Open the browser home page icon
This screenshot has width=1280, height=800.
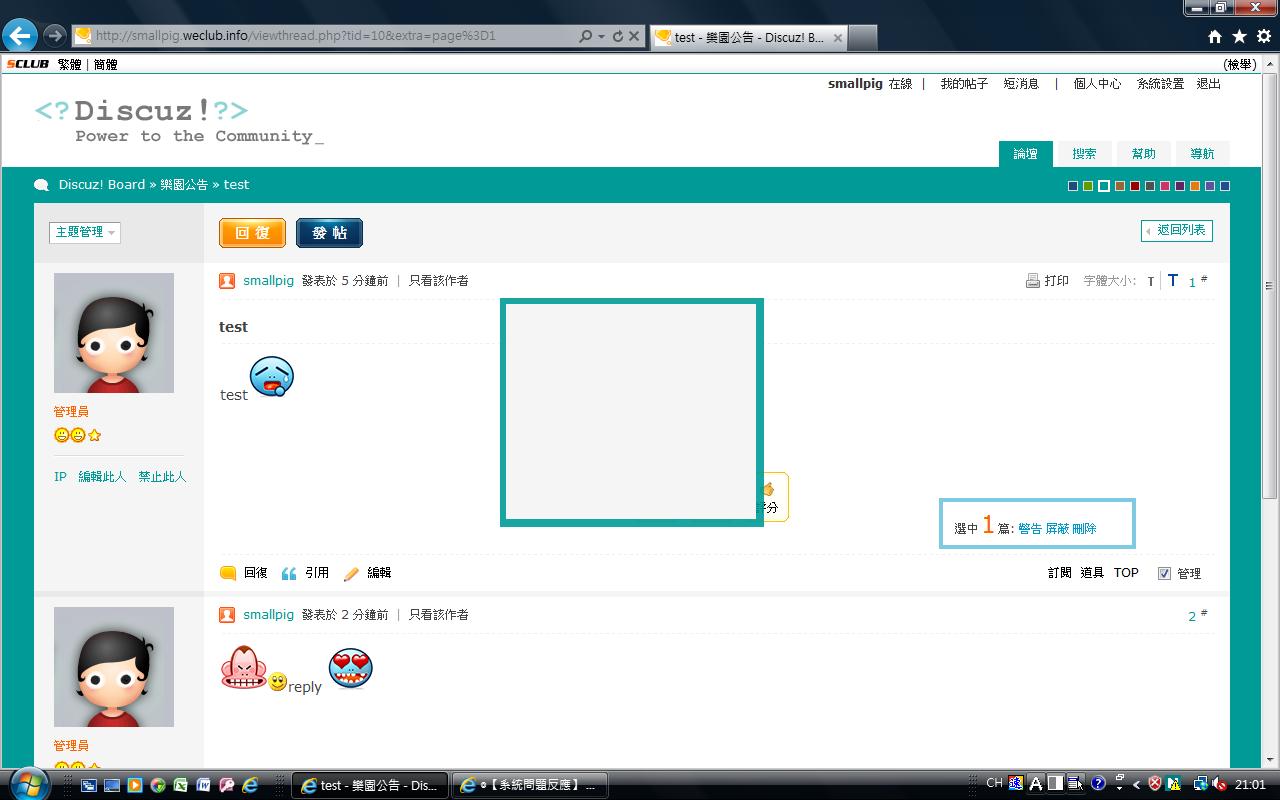pyautogui.click(x=1215, y=36)
